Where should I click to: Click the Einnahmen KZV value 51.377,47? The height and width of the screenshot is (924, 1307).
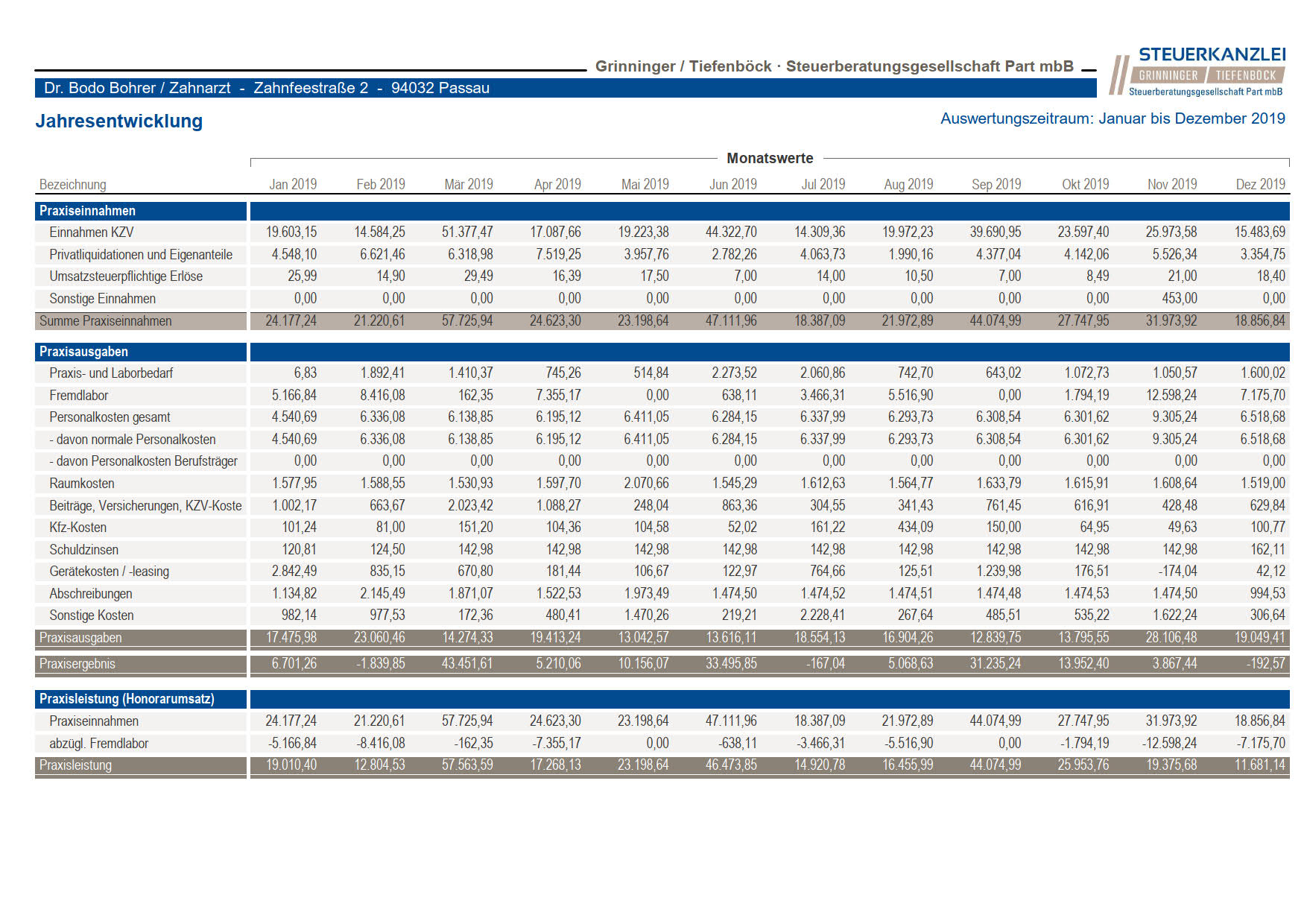point(467,232)
